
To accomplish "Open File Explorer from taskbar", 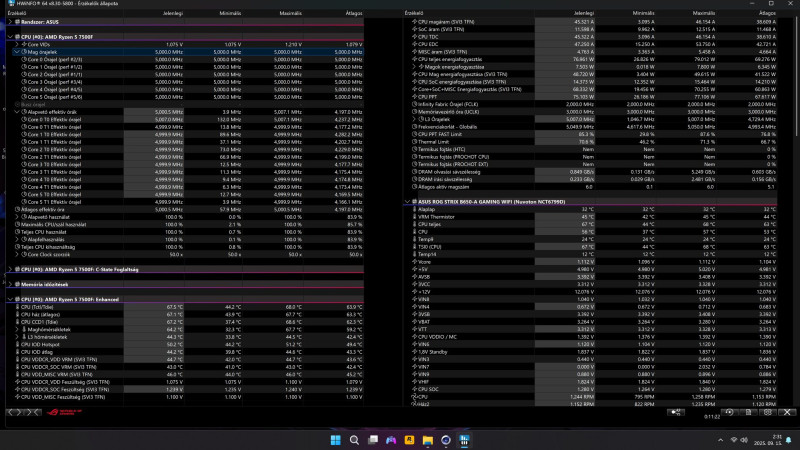I will click(x=428, y=440).
